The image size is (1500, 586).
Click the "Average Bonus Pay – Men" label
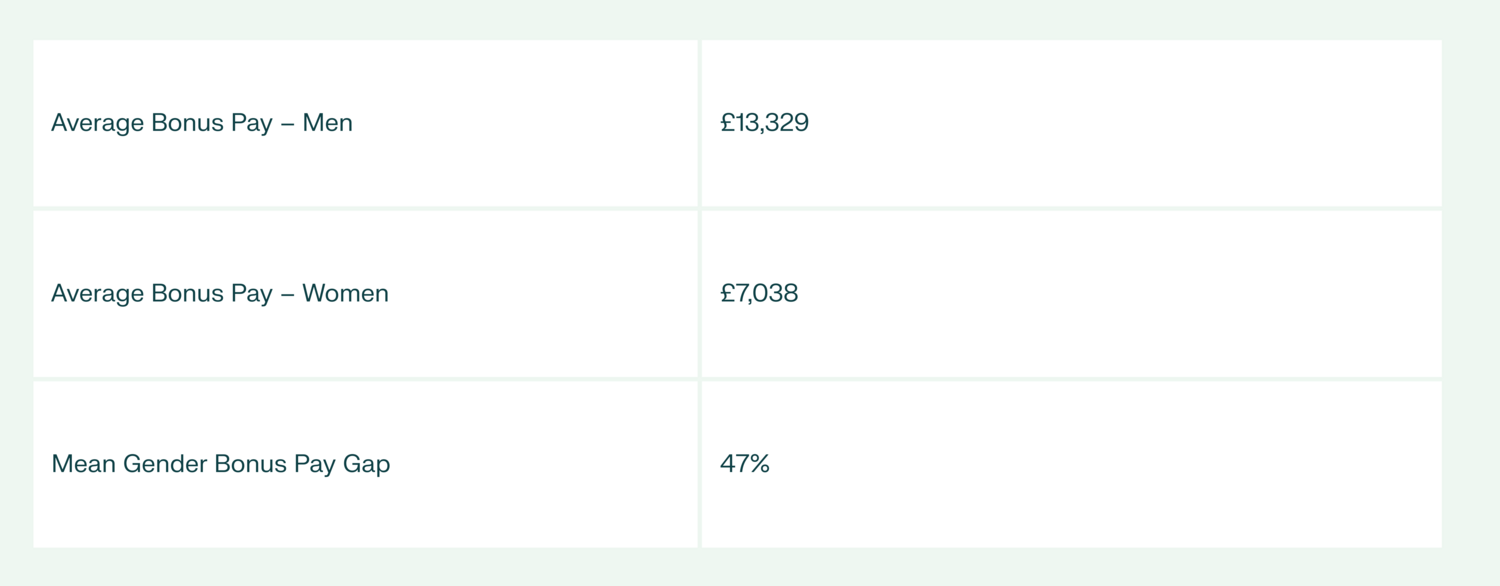pyautogui.click(x=201, y=123)
